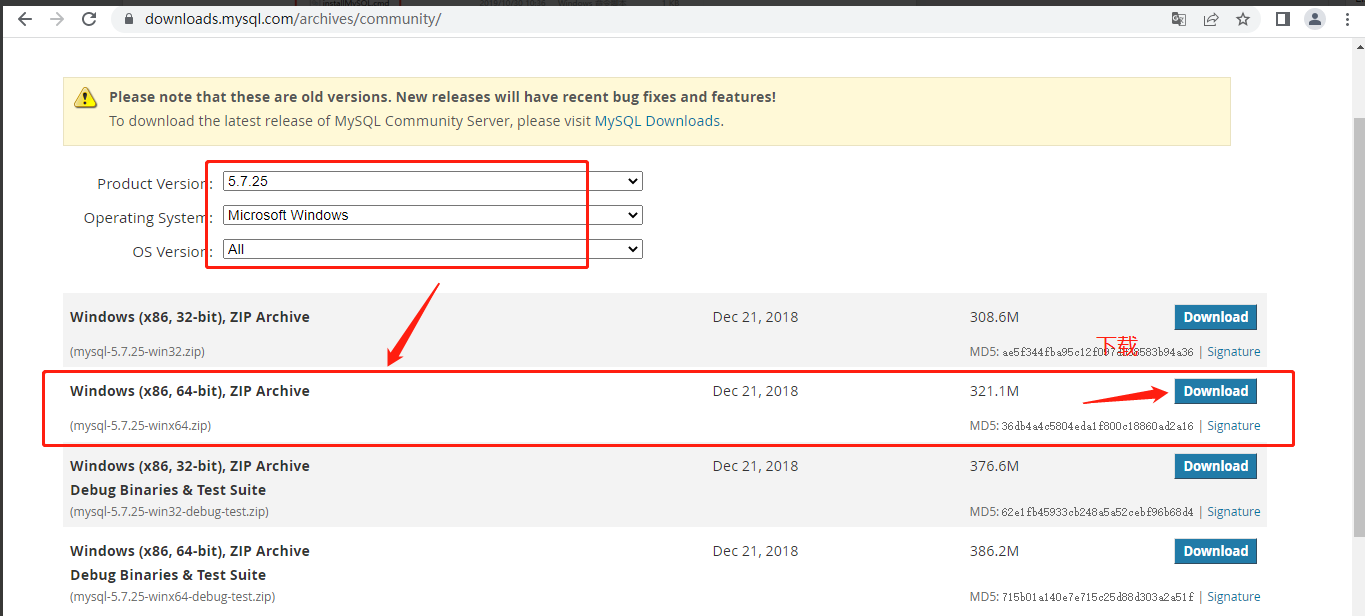Screen dimensions: 1365x616
Task: Click the date in the 321.1M row
Action: pyautogui.click(x=755, y=391)
